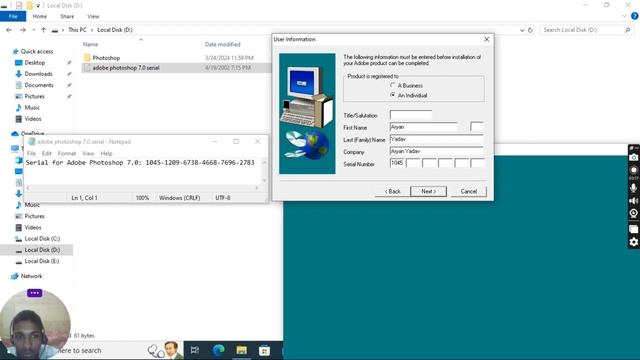Screen dimensions: 640x360
Task: Open Task View on the taskbar
Action: point(195,350)
